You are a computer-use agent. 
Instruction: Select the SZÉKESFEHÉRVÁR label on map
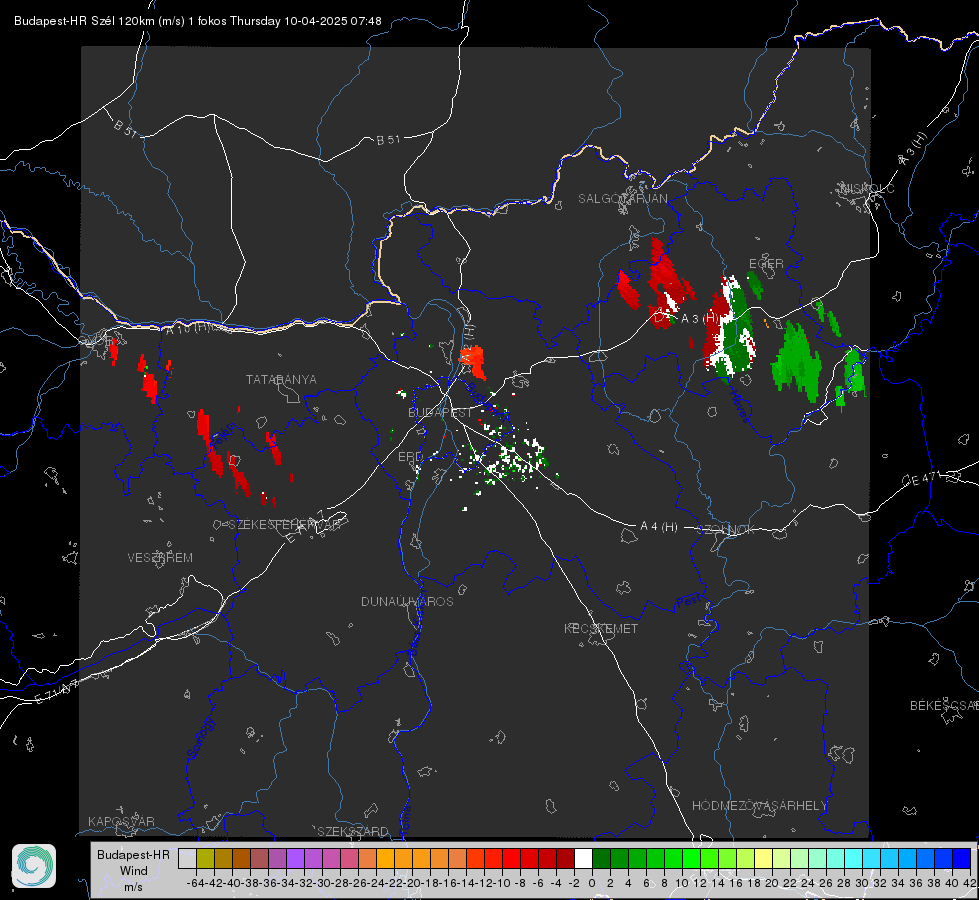(x=284, y=525)
